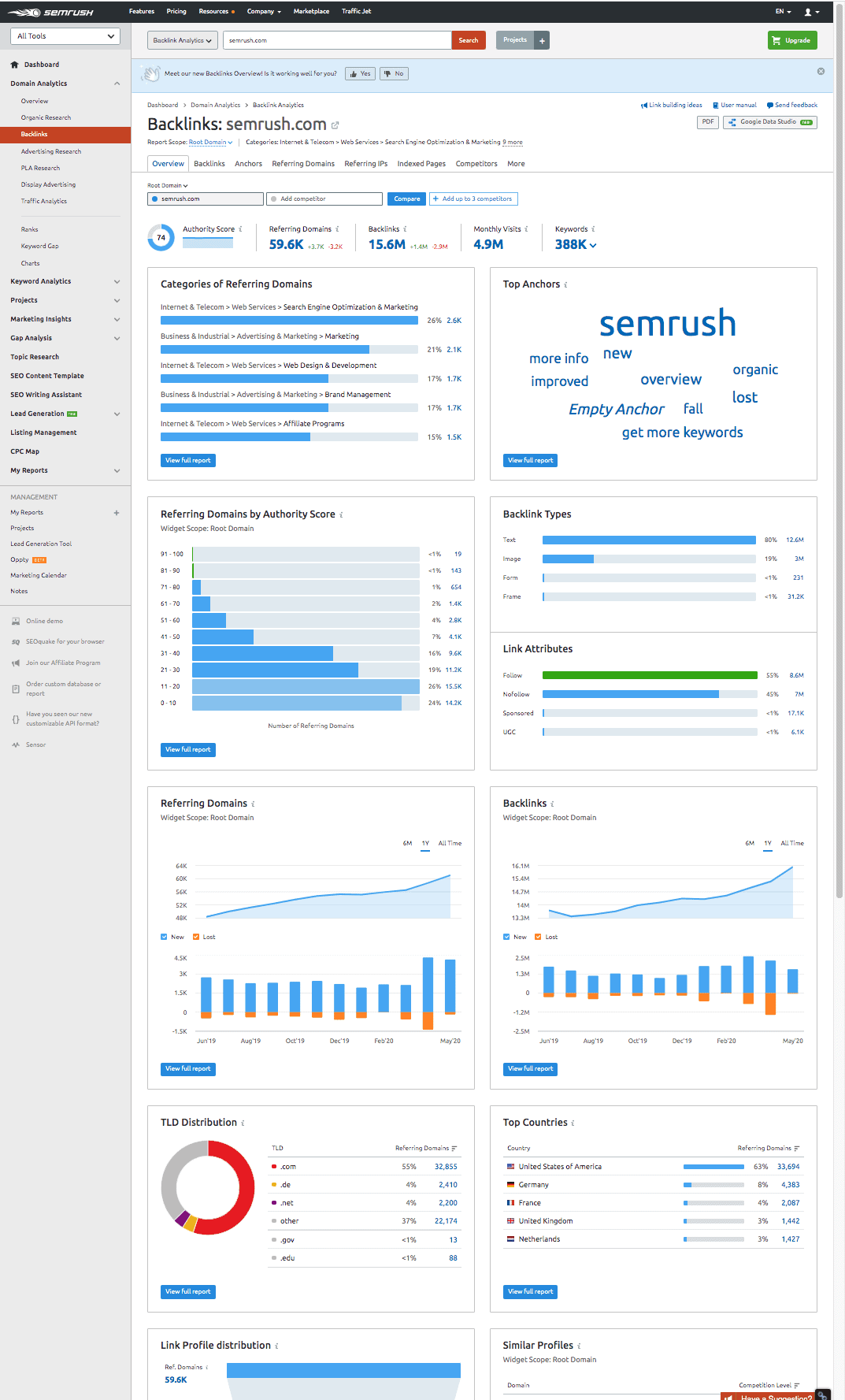Viewport: 845px width, 1400px height.
Task: Click the 11 - 20 authority score bar
Action: tap(306, 686)
